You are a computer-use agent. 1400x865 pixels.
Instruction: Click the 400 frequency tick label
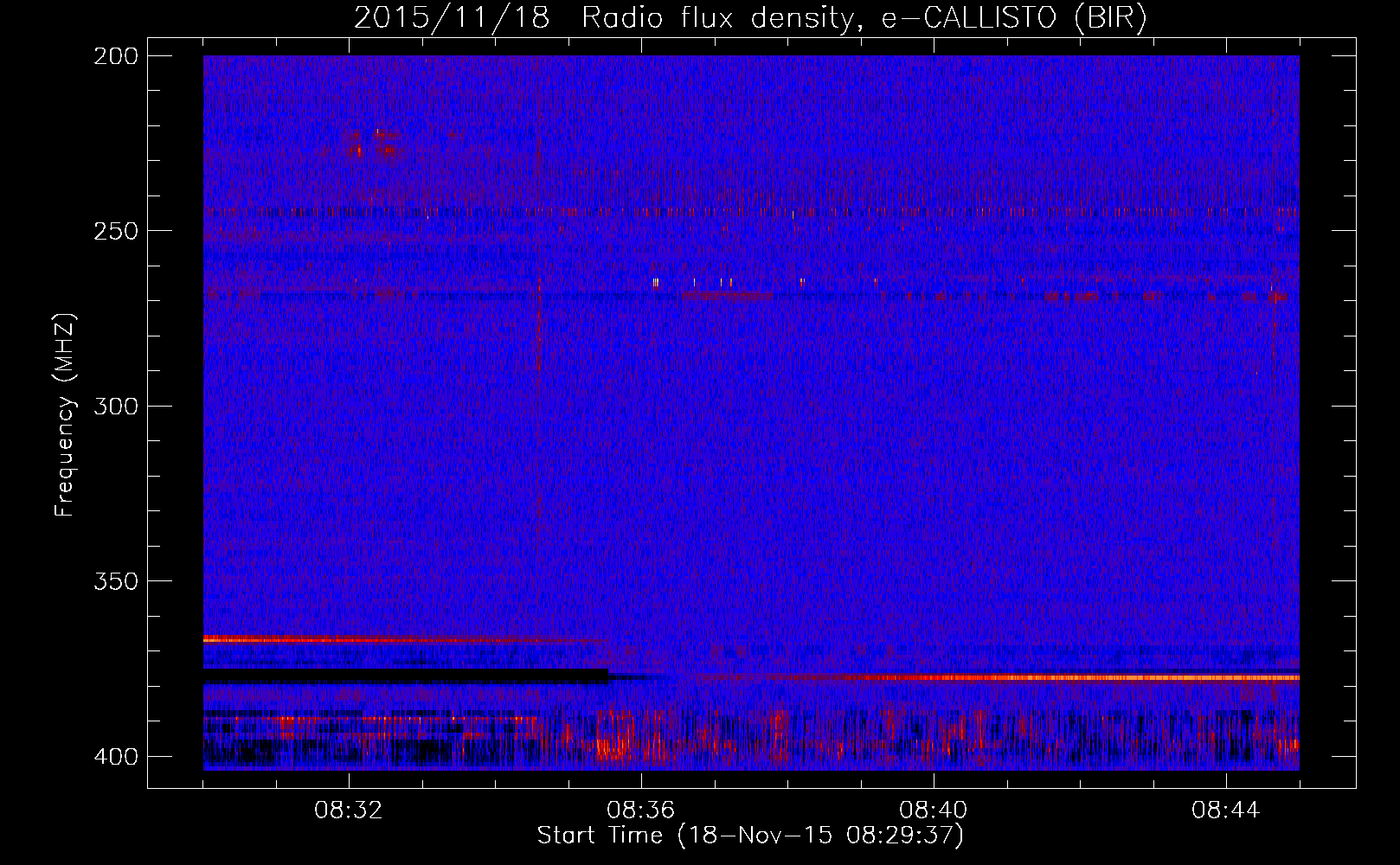tap(115, 756)
